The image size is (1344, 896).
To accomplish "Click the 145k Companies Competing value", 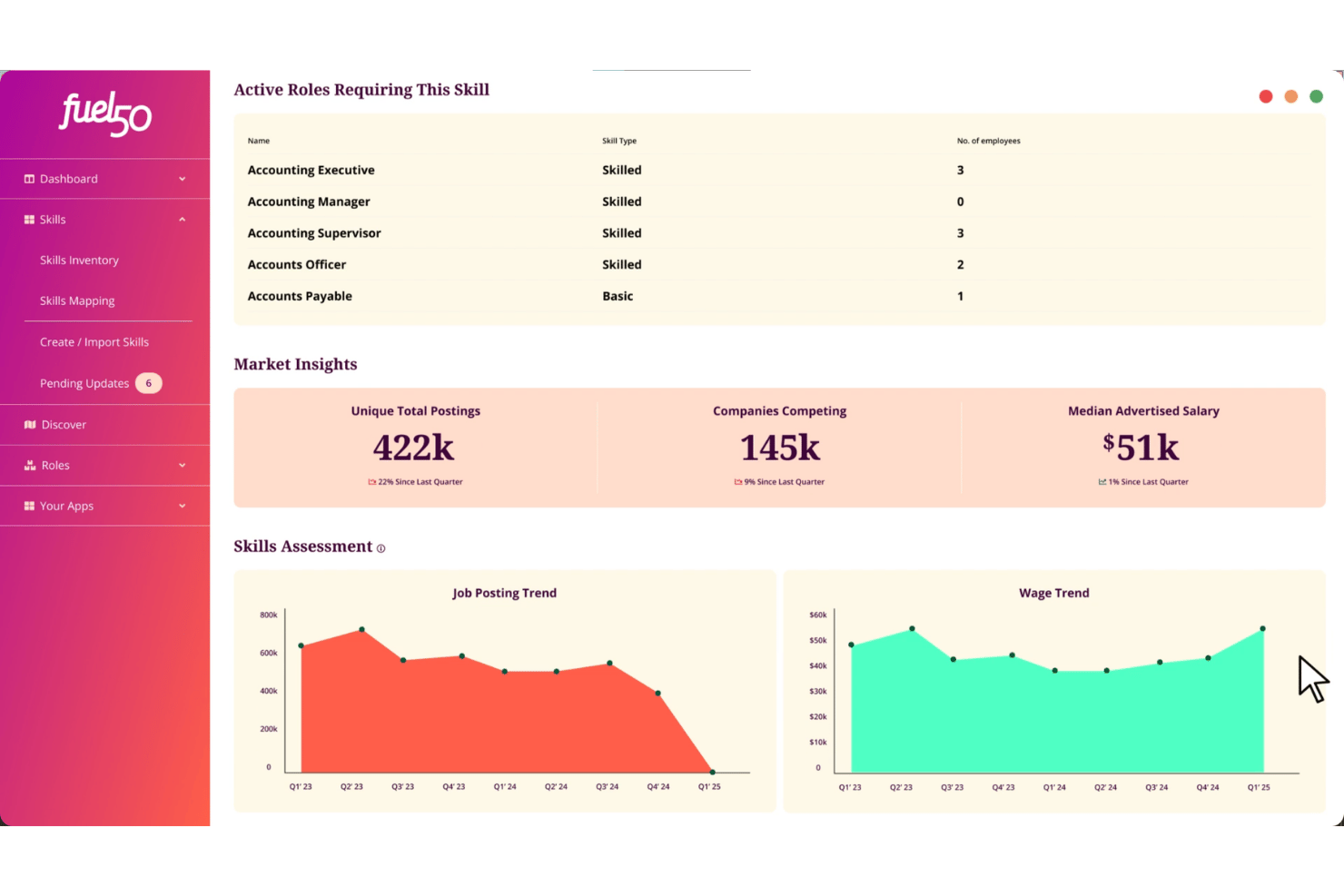I will point(780,448).
